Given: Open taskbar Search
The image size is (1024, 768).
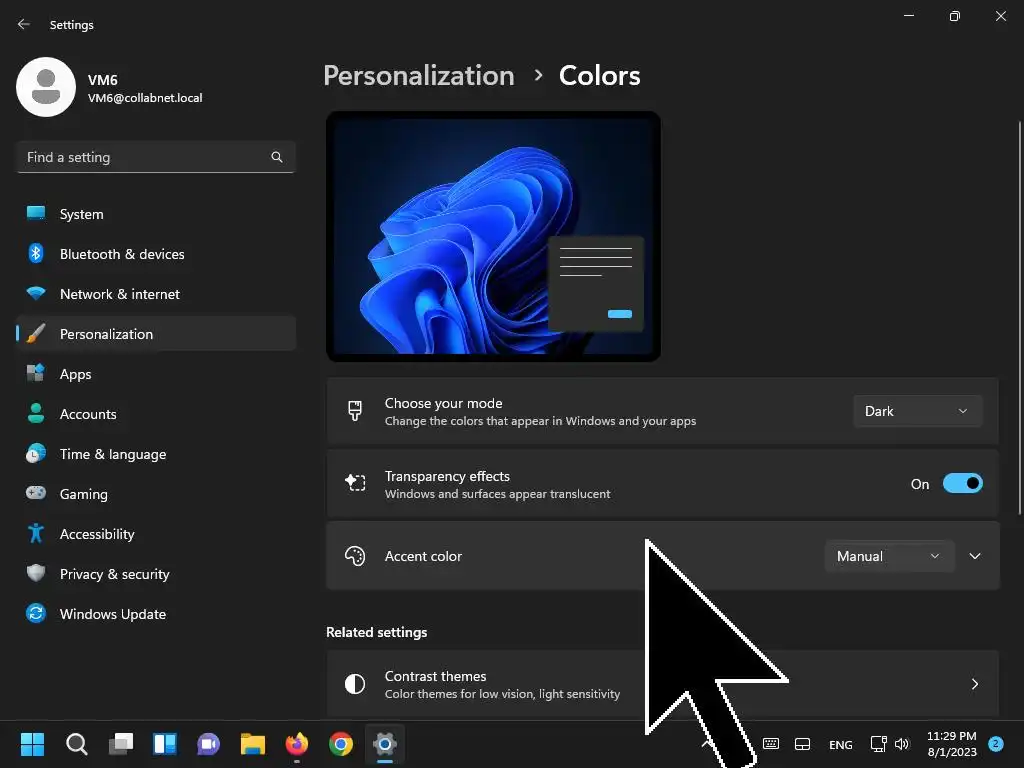Looking at the screenshot, I should [x=76, y=744].
